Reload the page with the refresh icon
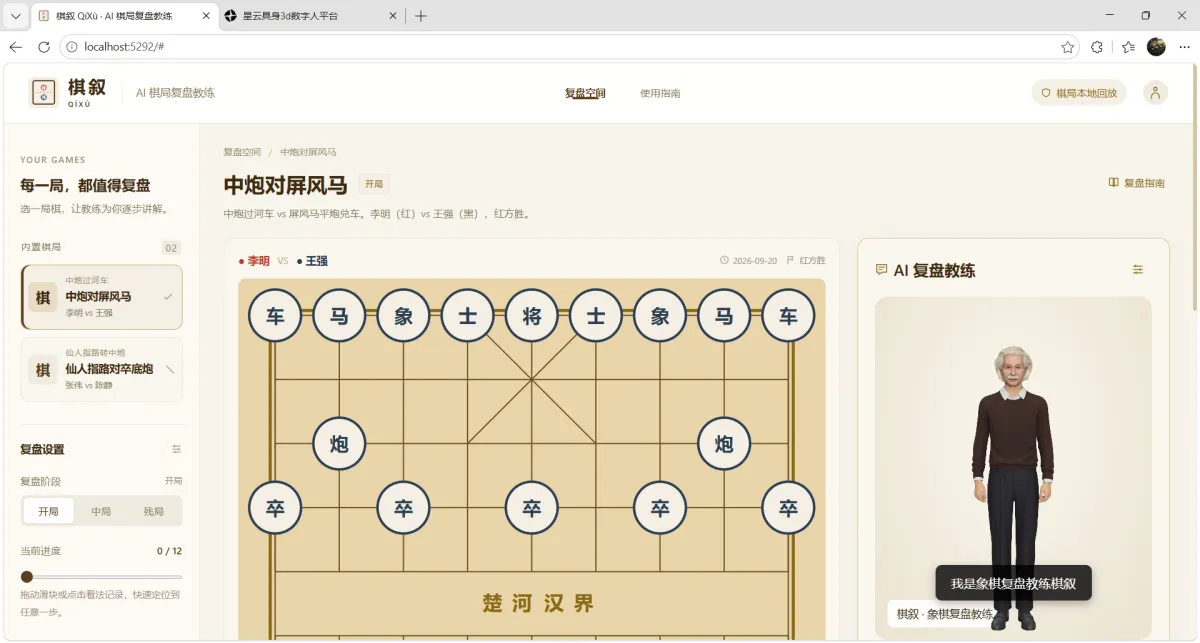The height and width of the screenshot is (643, 1200). point(44,47)
